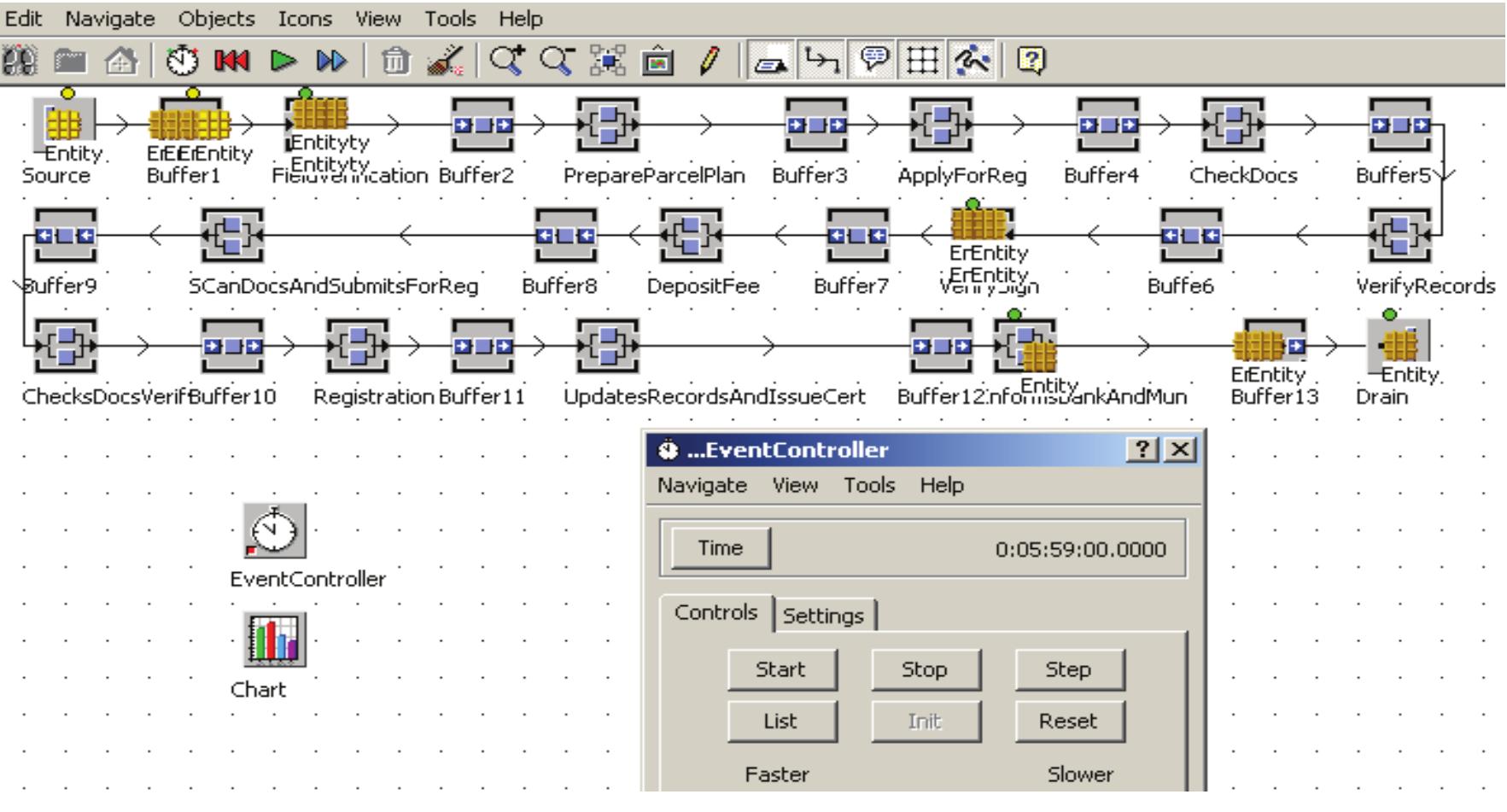Select the PrepareParcelPlan station icon

click(x=608, y=125)
